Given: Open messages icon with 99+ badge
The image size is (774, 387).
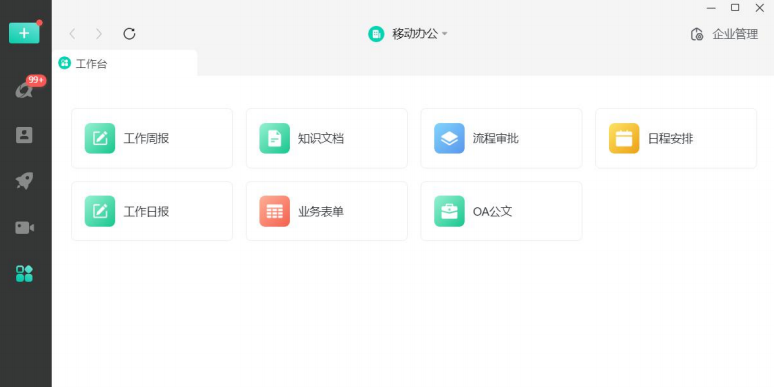Looking at the screenshot, I should [24, 89].
